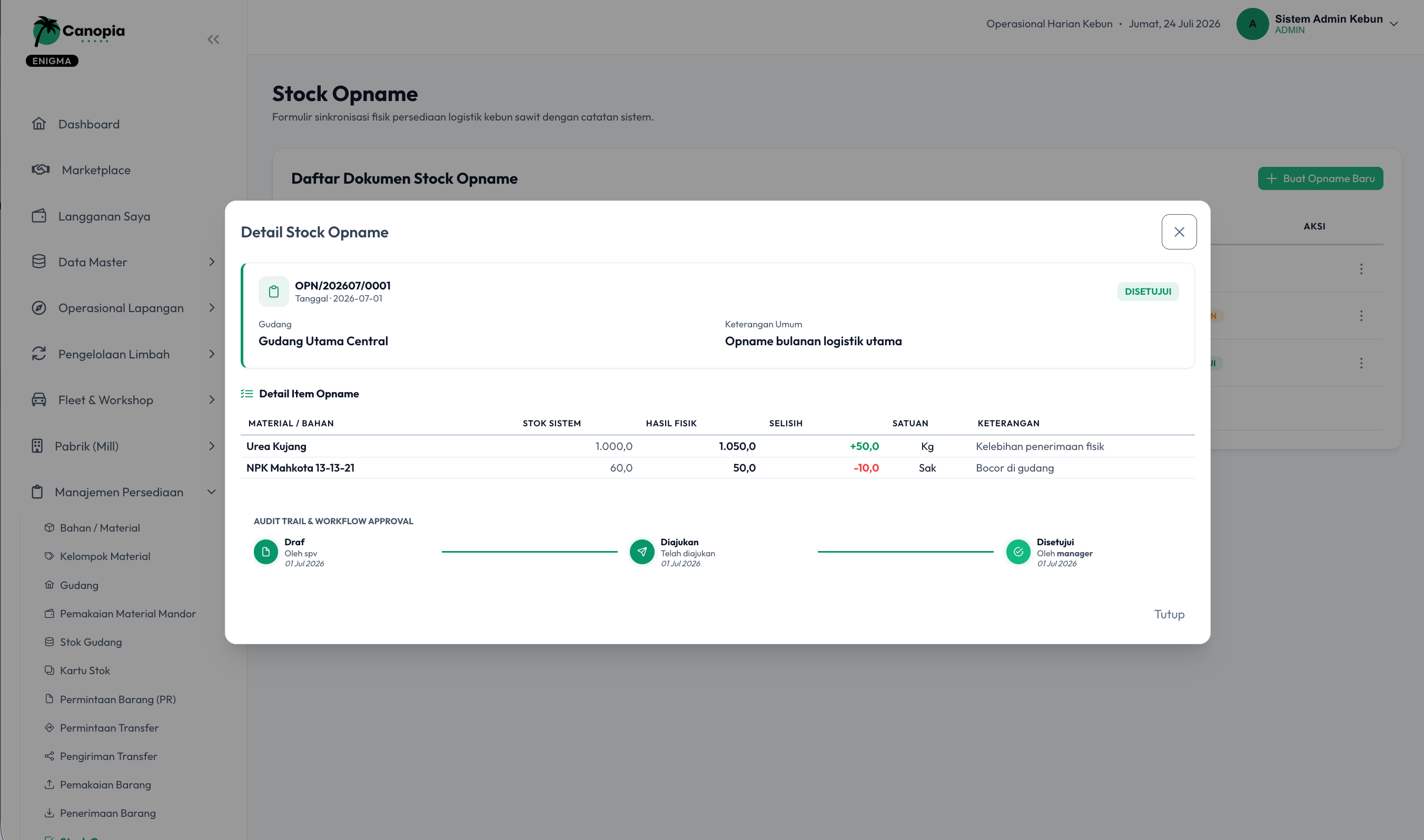Click the Kelompok Material tag icon
This screenshot has width=1424, height=840.
pos(50,556)
